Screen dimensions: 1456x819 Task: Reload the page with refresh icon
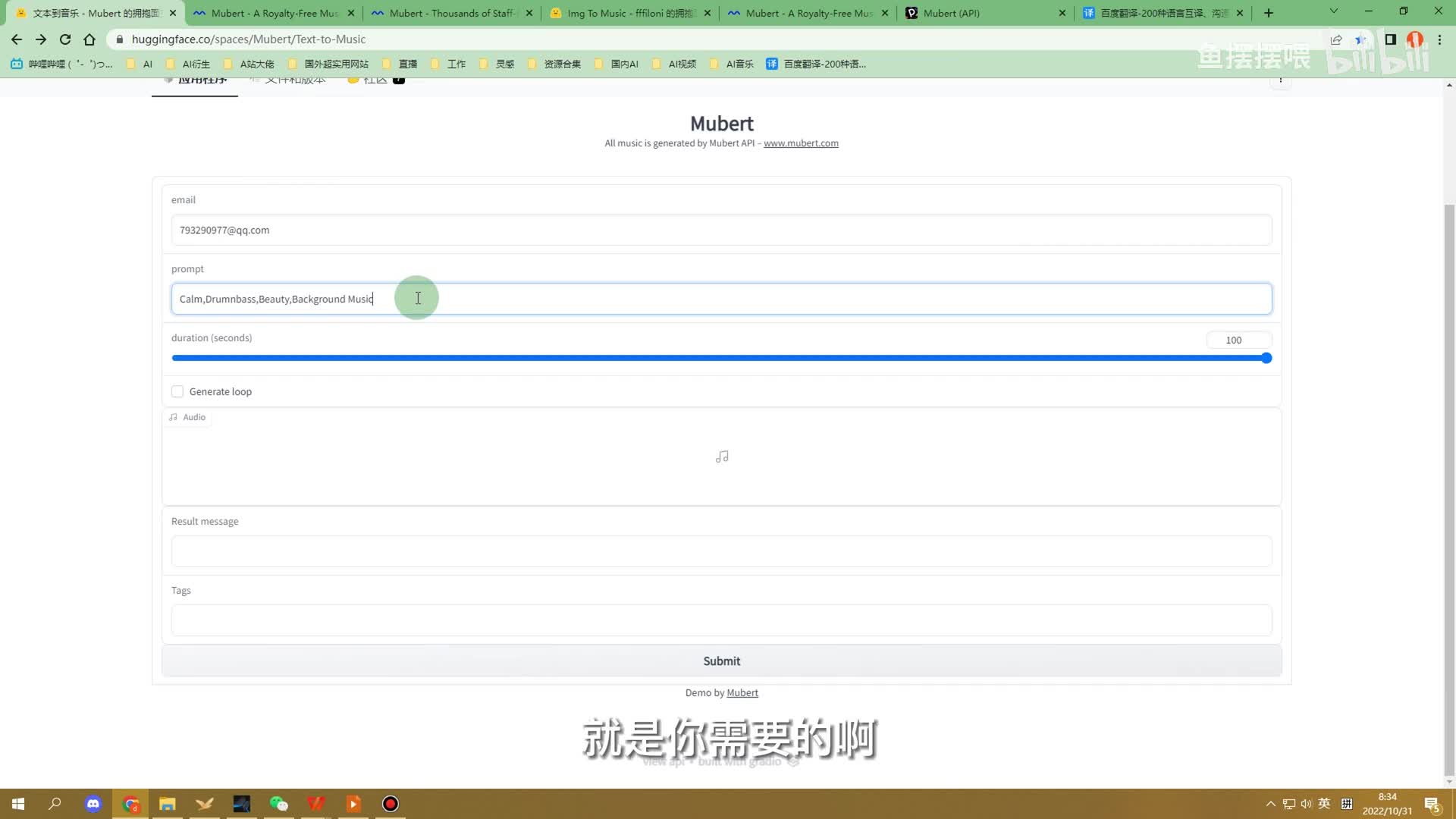(x=65, y=39)
